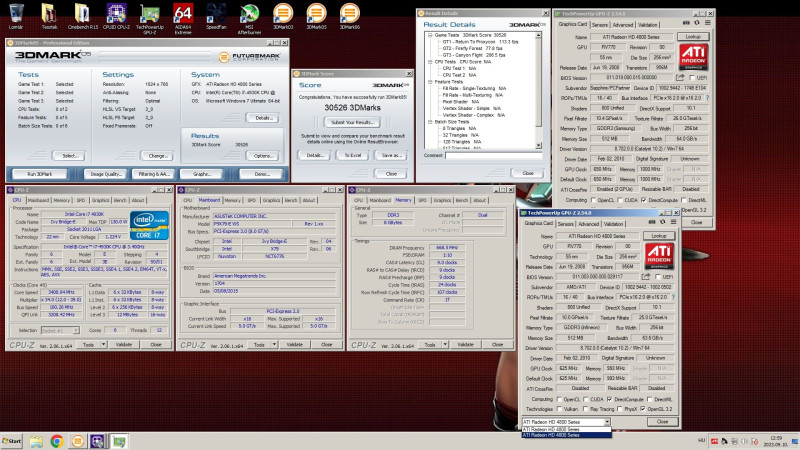Select the highlighted second ATI Radeon HD 4800 entry

click(x=566, y=435)
